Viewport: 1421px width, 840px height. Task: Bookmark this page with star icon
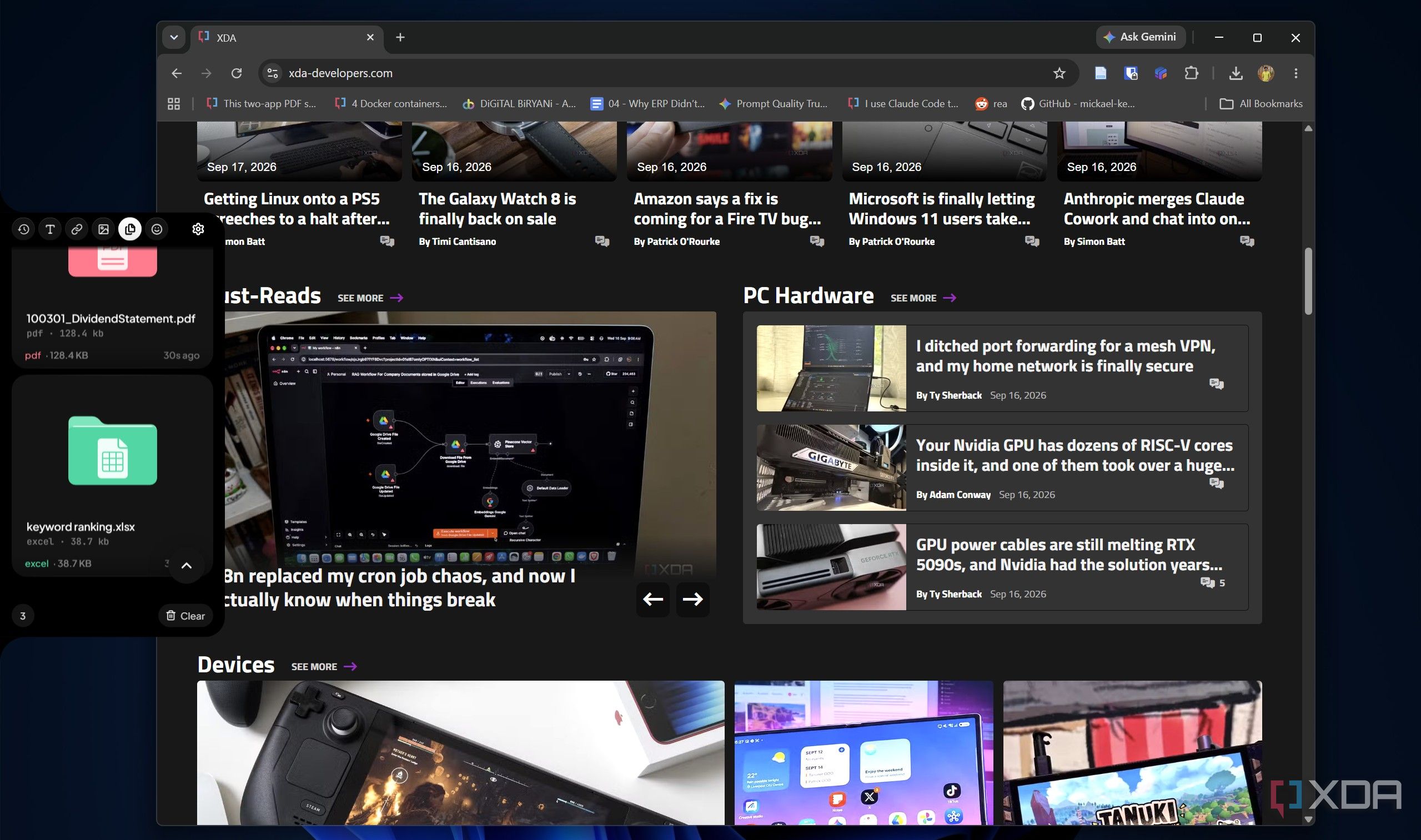(x=1059, y=73)
